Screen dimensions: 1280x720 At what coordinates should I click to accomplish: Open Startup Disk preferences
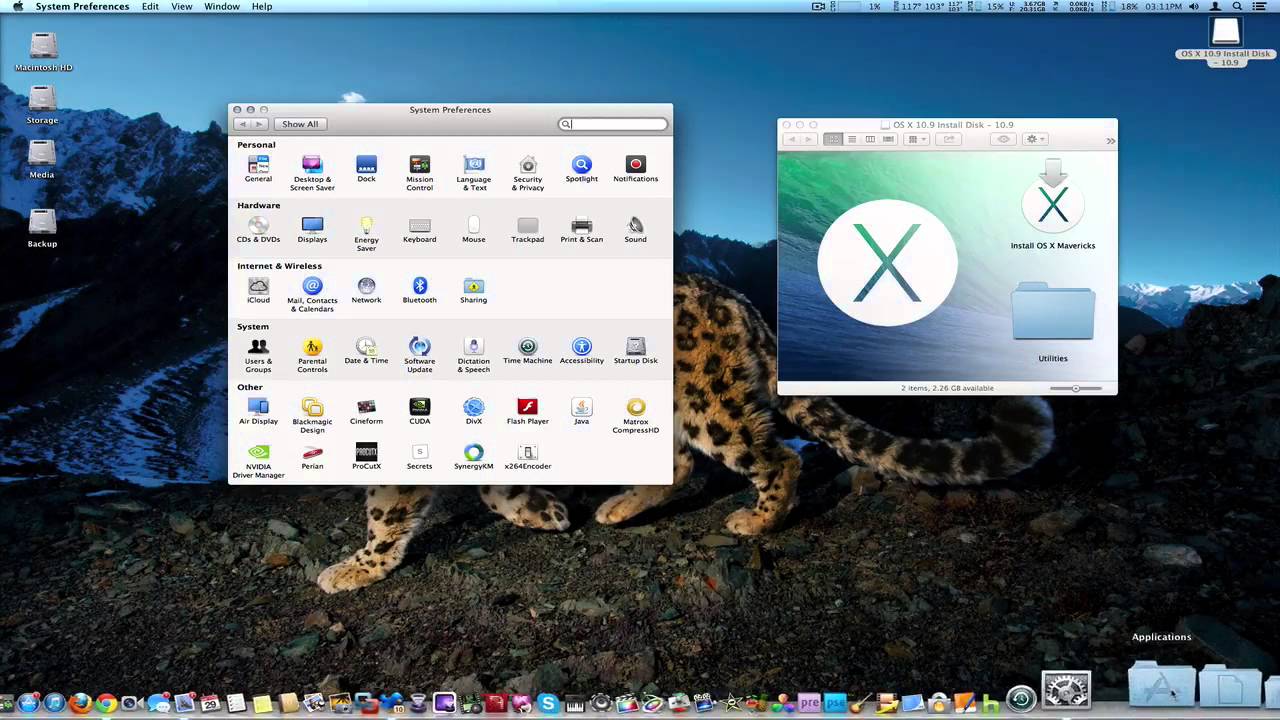pyautogui.click(x=636, y=349)
